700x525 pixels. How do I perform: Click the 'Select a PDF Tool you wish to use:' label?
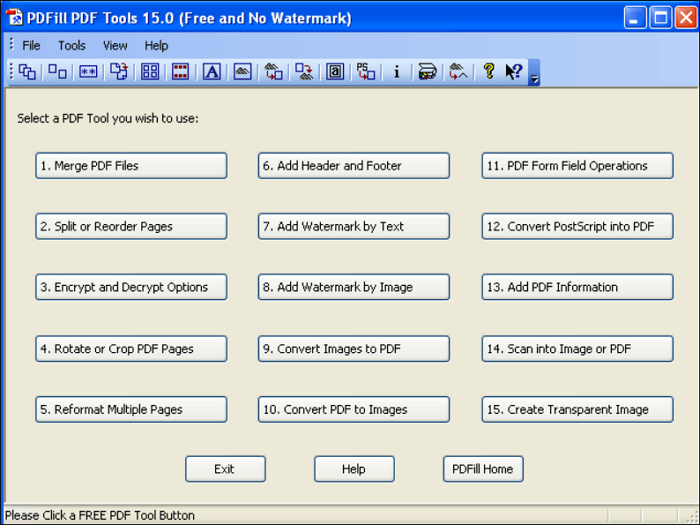coord(108,118)
